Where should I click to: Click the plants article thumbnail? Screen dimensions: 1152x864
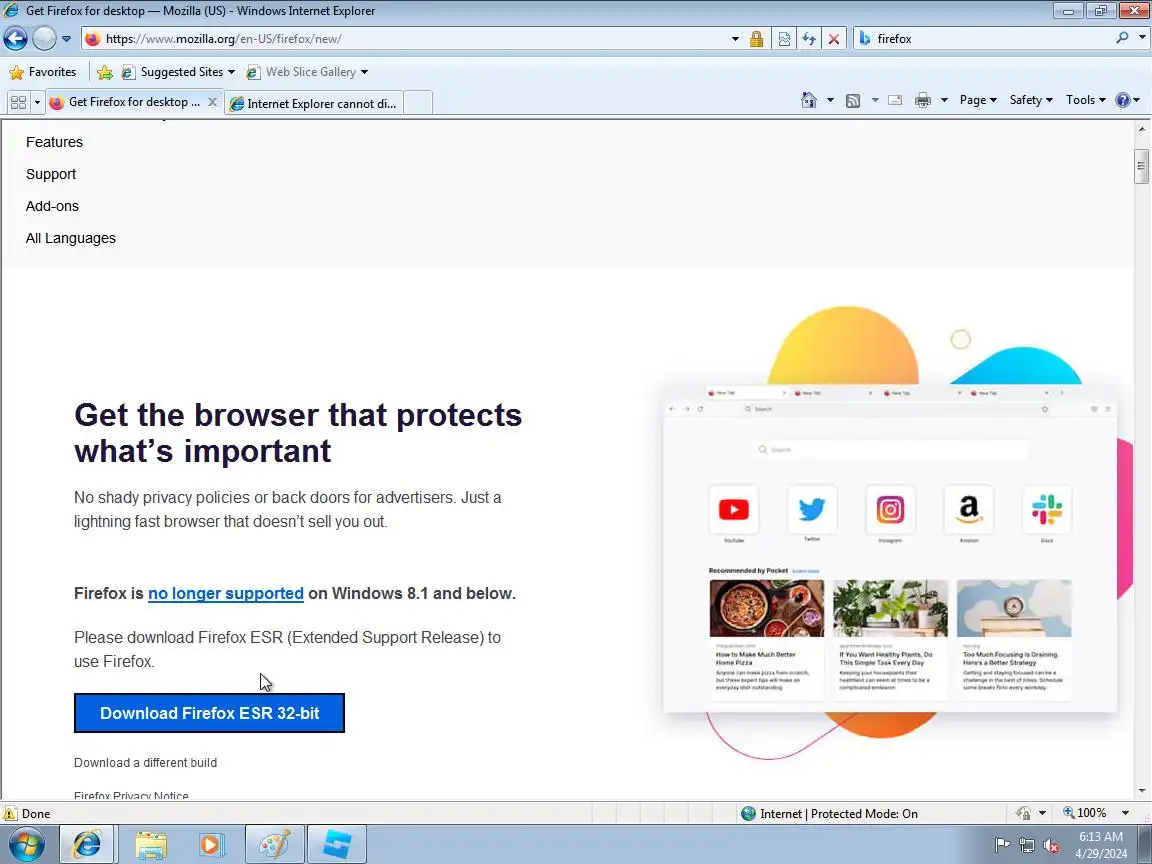click(890, 608)
